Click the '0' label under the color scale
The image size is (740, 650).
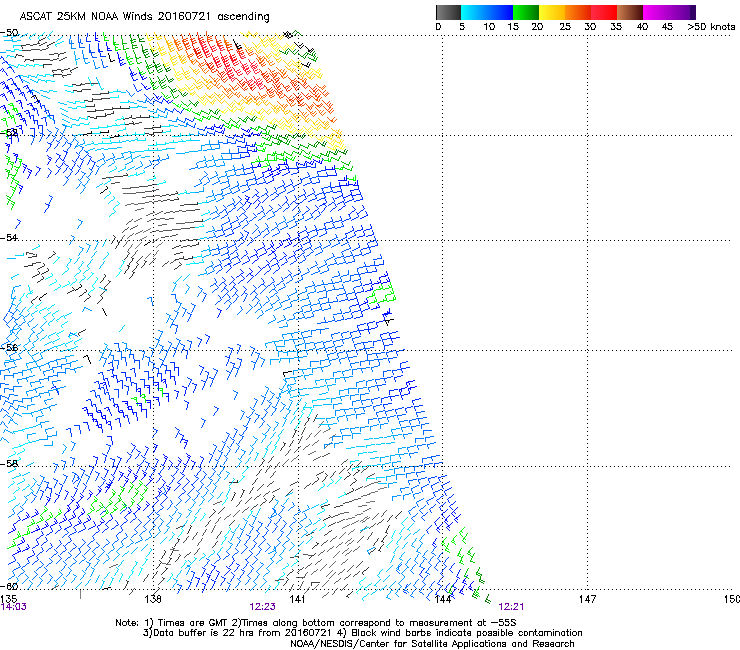point(438,26)
